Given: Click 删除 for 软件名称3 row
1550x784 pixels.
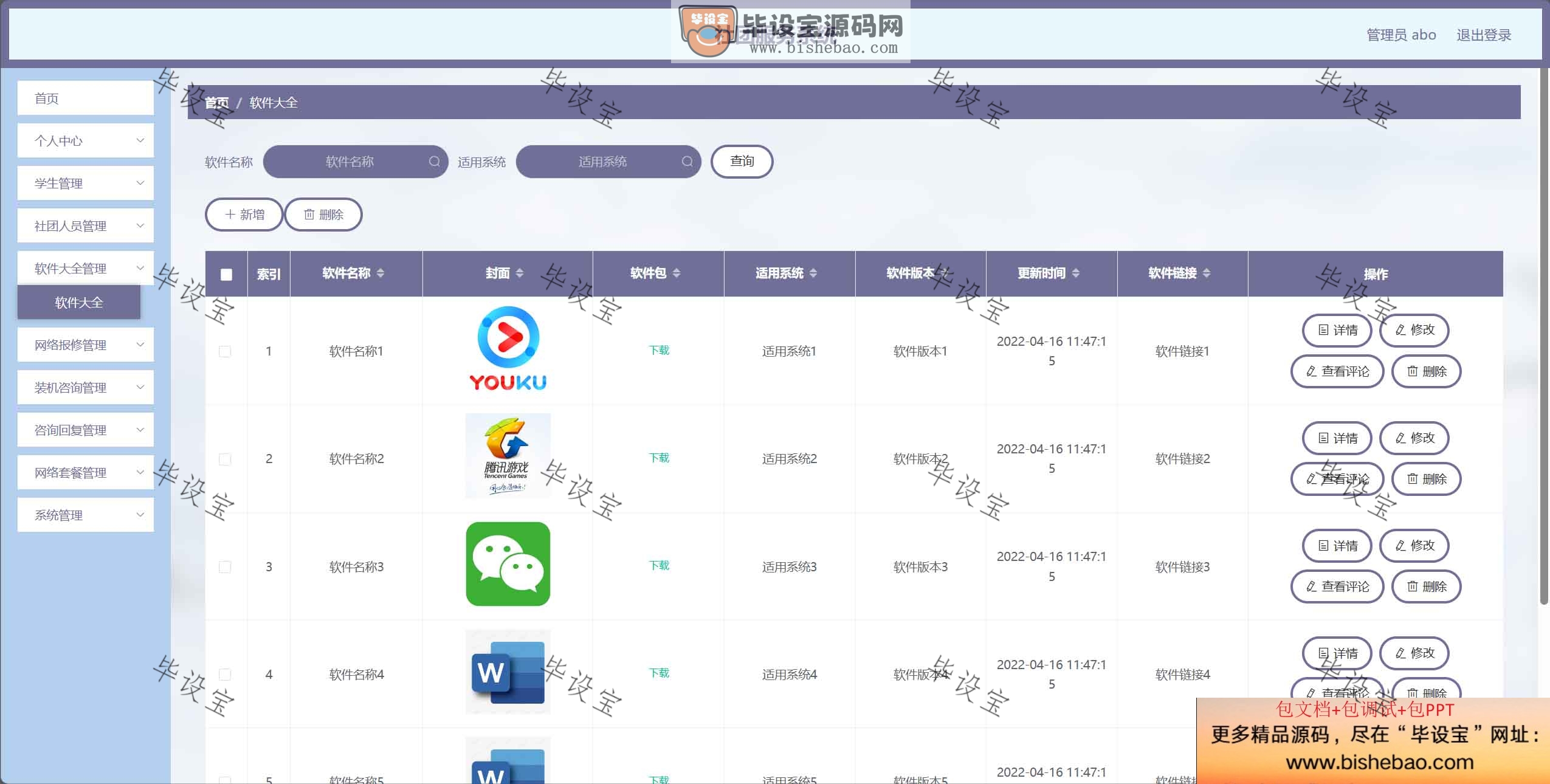Looking at the screenshot, I should 1427,586.
